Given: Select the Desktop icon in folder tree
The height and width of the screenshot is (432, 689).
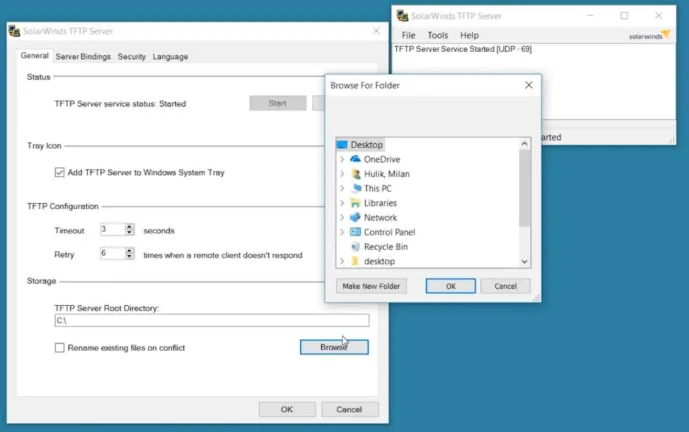Looking at the screenshot, I should click(x=342, y=145).
